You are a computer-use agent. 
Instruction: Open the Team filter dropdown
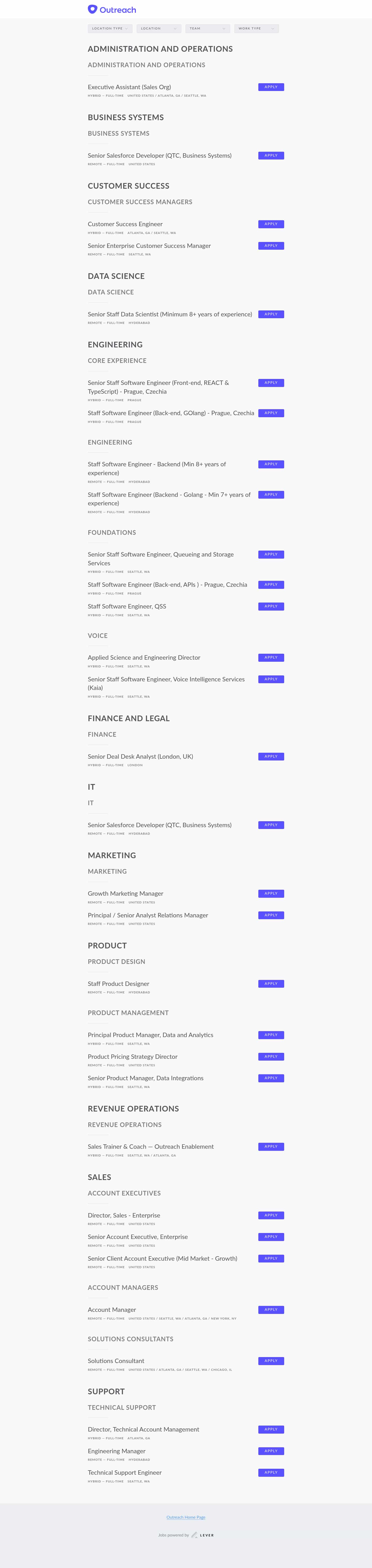coord(207,29)
